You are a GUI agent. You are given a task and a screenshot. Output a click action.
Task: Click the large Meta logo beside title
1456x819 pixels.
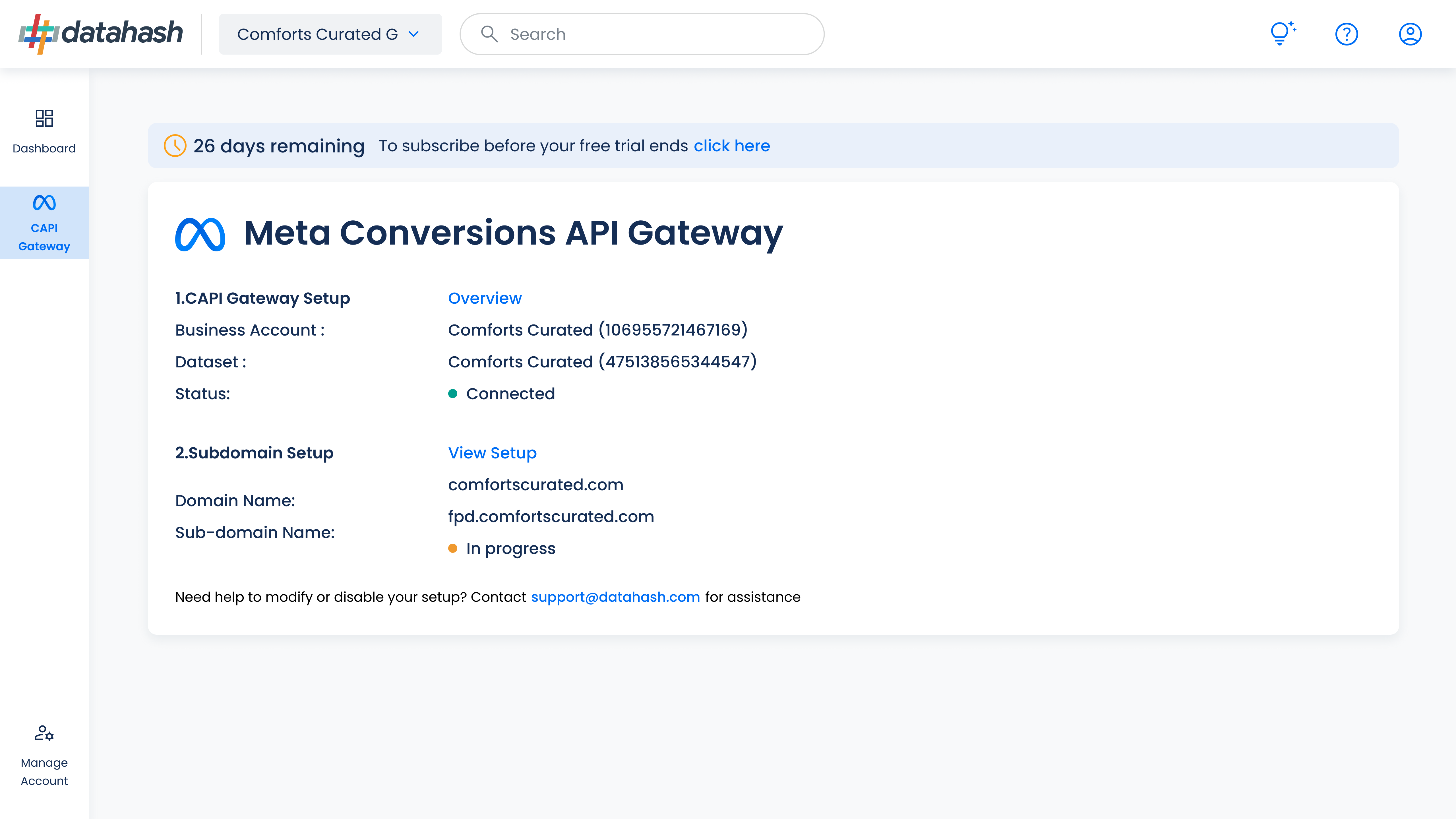click(x=200, y=234)
